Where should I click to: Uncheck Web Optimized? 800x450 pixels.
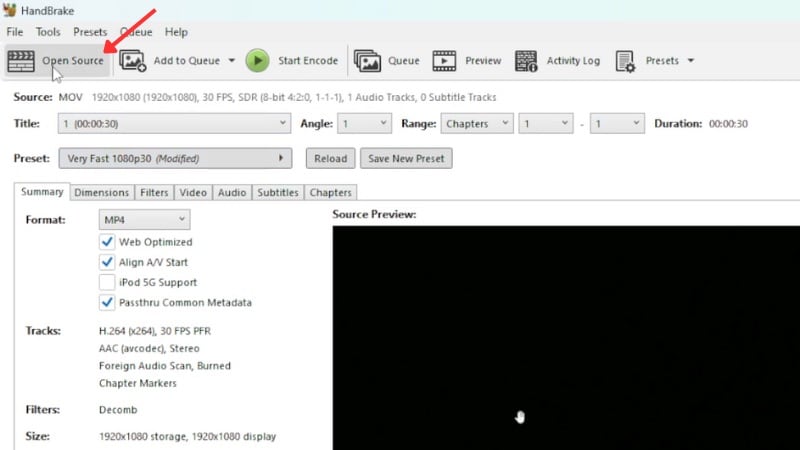[x=107, y=242]
